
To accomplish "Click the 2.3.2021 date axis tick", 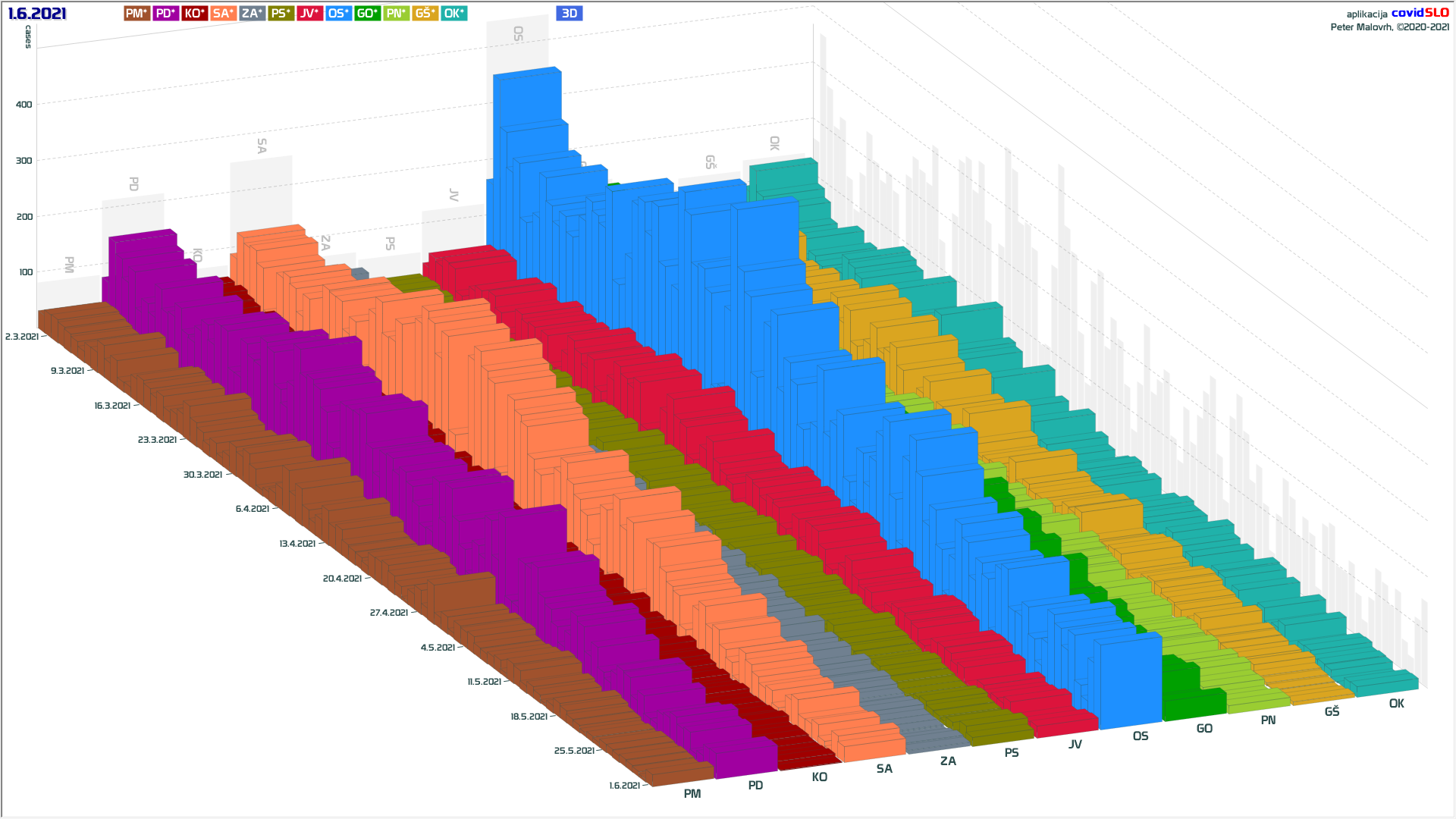I will coord(21,337).
